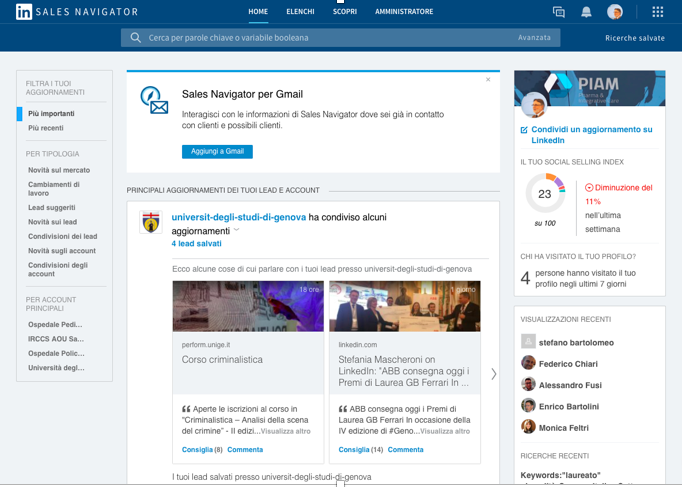Show next shared updates with right chevron

tap(494, 374)
